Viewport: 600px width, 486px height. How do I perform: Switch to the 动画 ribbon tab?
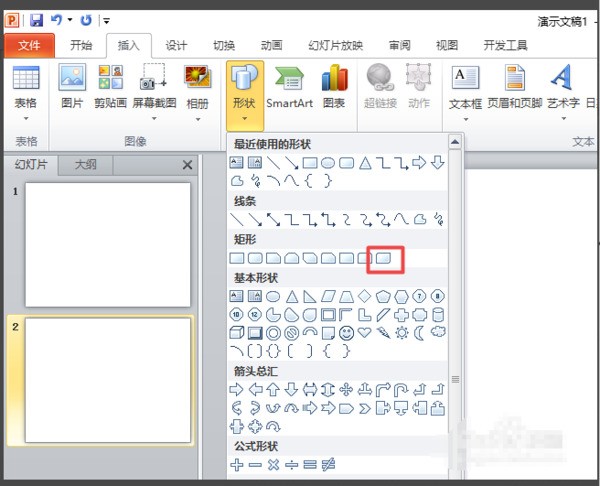(x=271, y=46)
